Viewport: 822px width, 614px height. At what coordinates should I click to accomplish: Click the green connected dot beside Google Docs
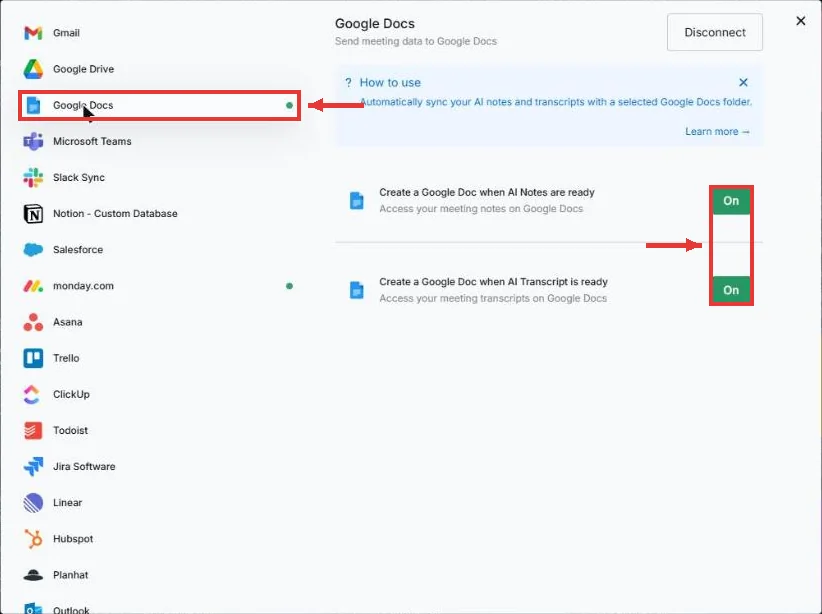289,105
